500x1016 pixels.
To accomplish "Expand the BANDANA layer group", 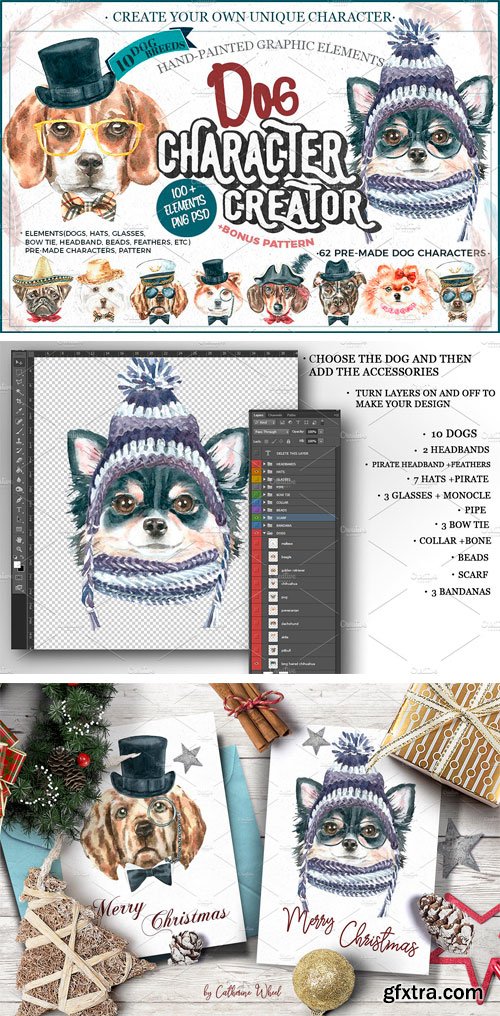I will (x=264, y=525).
